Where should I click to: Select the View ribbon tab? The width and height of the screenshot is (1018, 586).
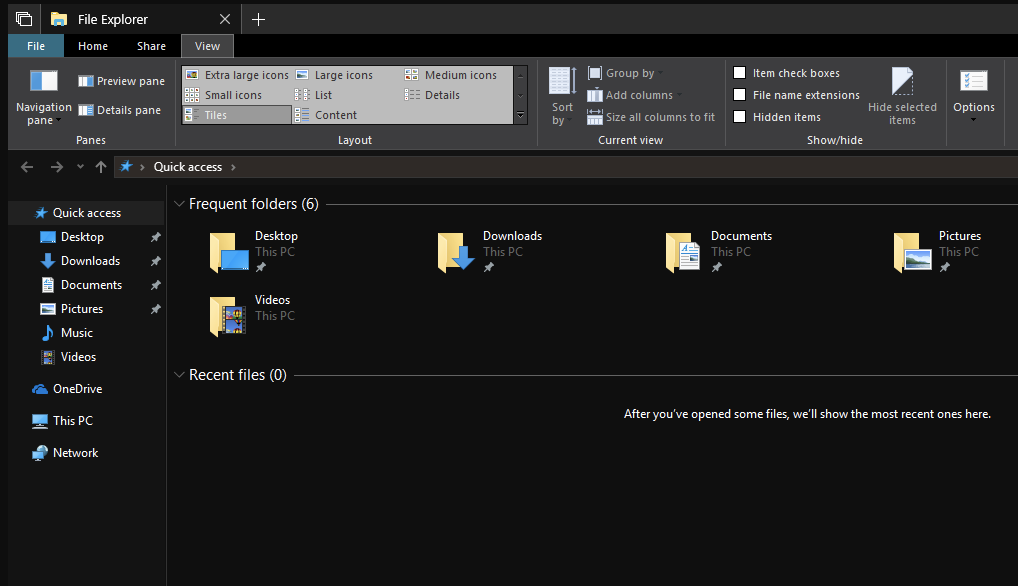tap(207, 46)
